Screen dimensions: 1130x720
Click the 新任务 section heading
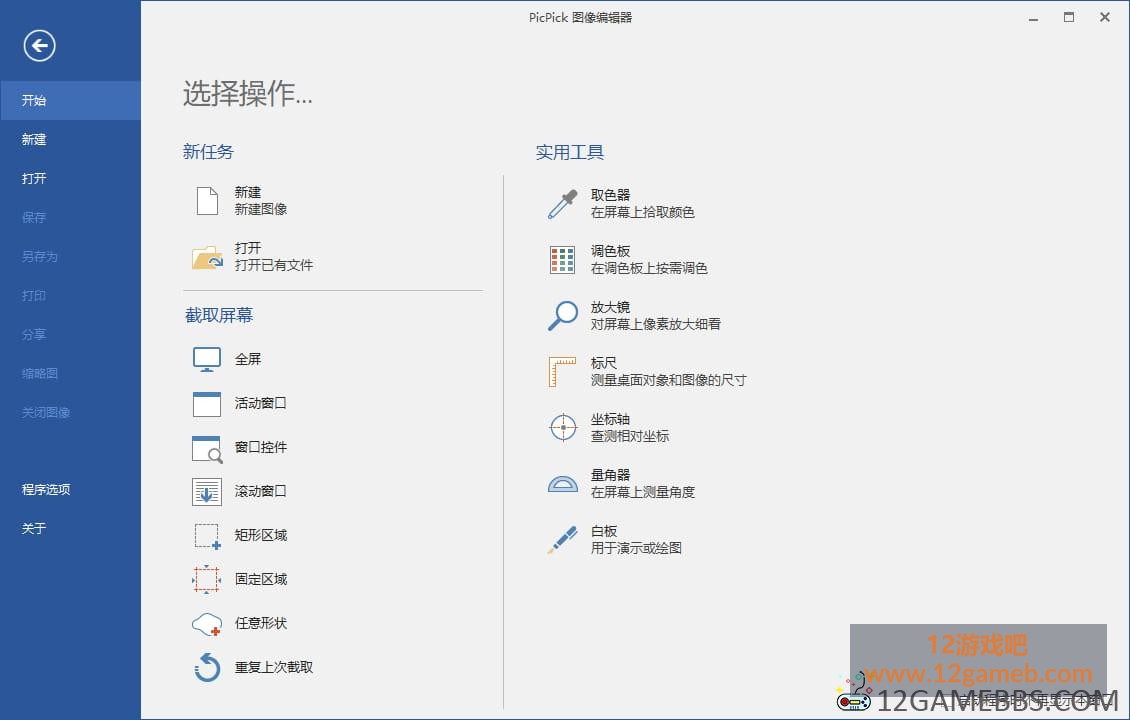click(208, 151)
